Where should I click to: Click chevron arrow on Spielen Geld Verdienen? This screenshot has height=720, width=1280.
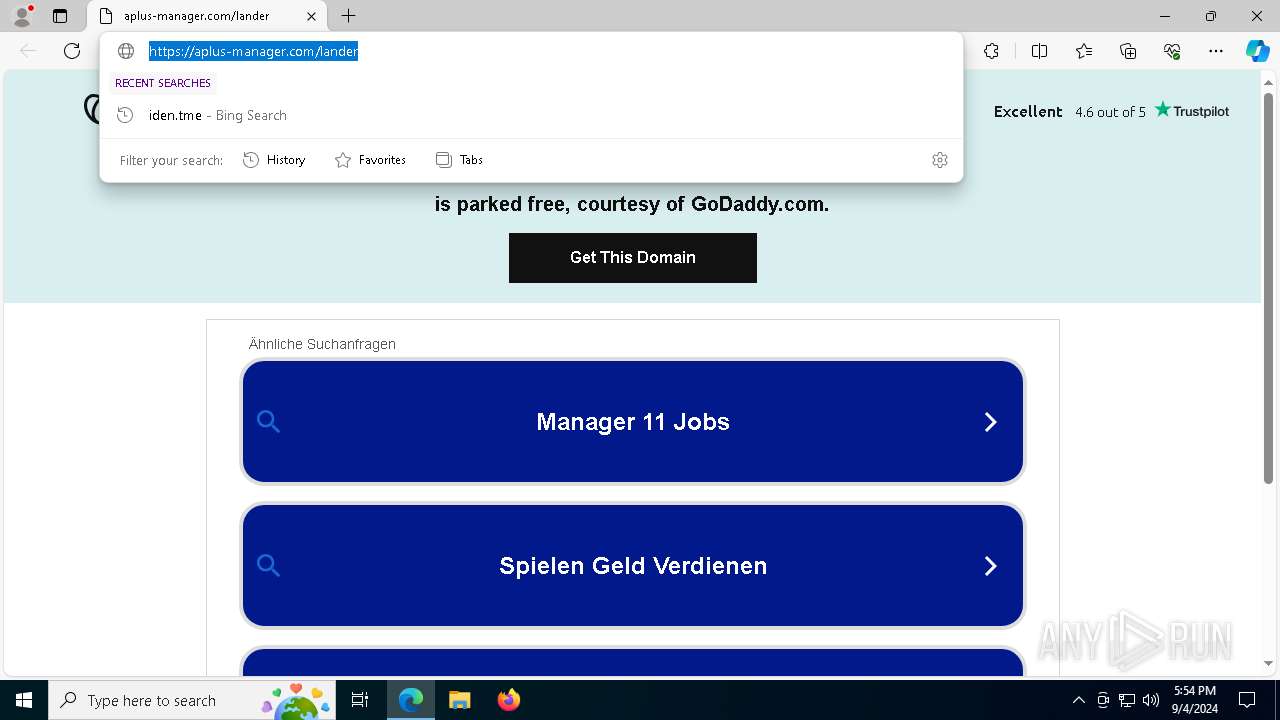point(990,566)
